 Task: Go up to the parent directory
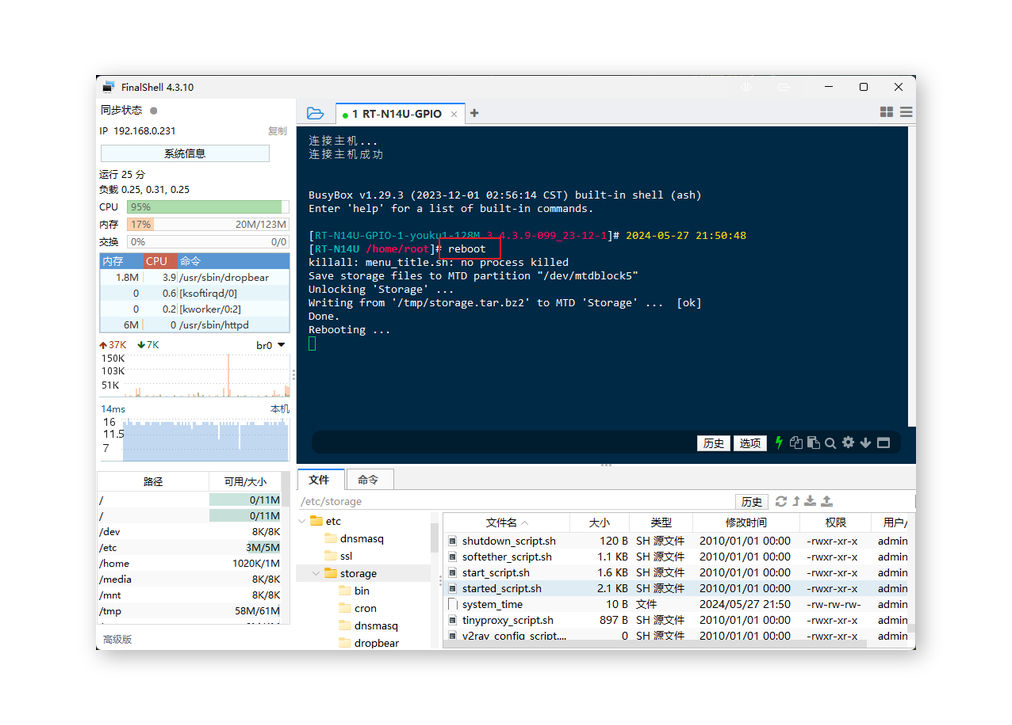click(796, 502)
